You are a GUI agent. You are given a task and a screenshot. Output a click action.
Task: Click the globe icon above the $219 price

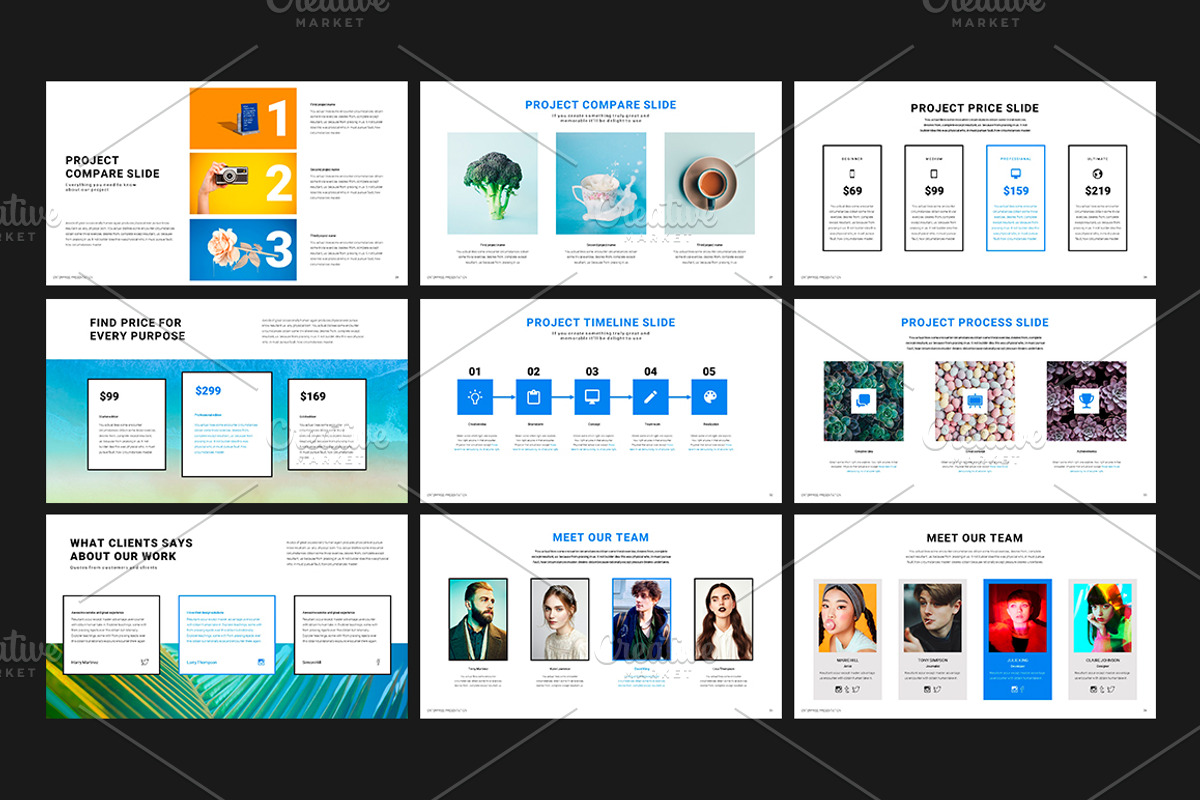click(1097, 172)
